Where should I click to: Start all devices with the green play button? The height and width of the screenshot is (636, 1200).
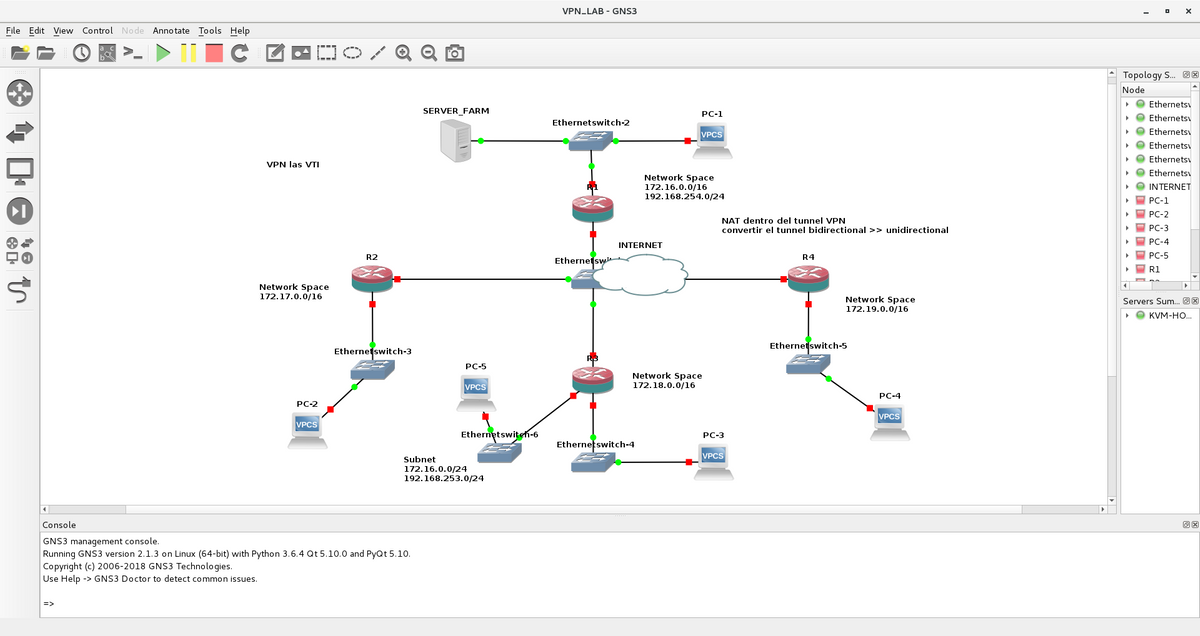(x=163, y=52)
